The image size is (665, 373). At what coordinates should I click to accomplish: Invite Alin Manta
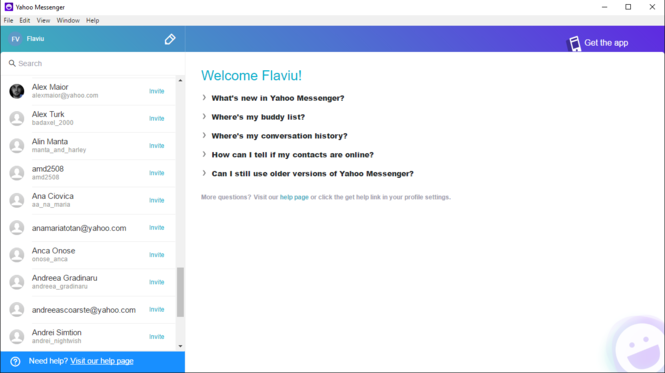tap(156, 146)
